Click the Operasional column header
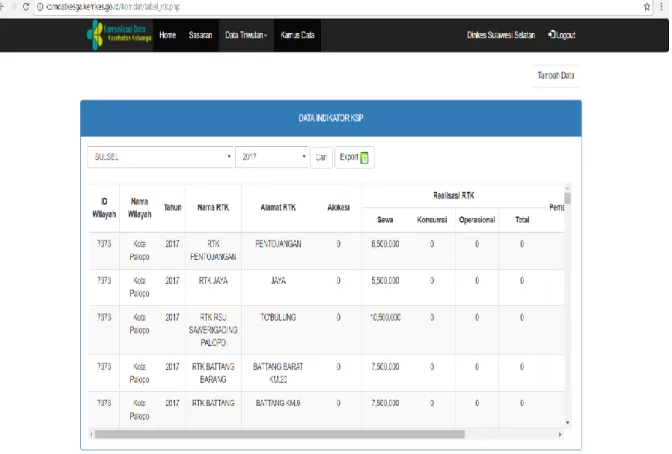Screen dimensions: 672x454 coord(477,220)
